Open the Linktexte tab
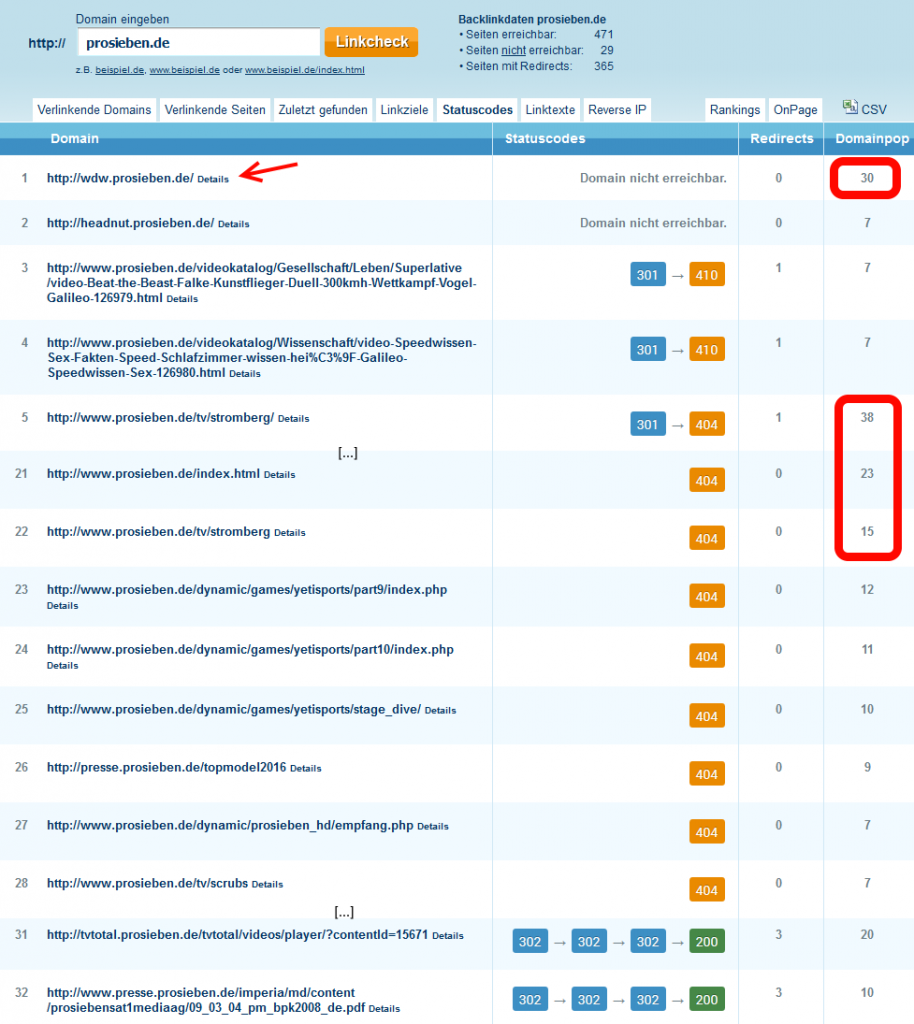 point(550,110)
